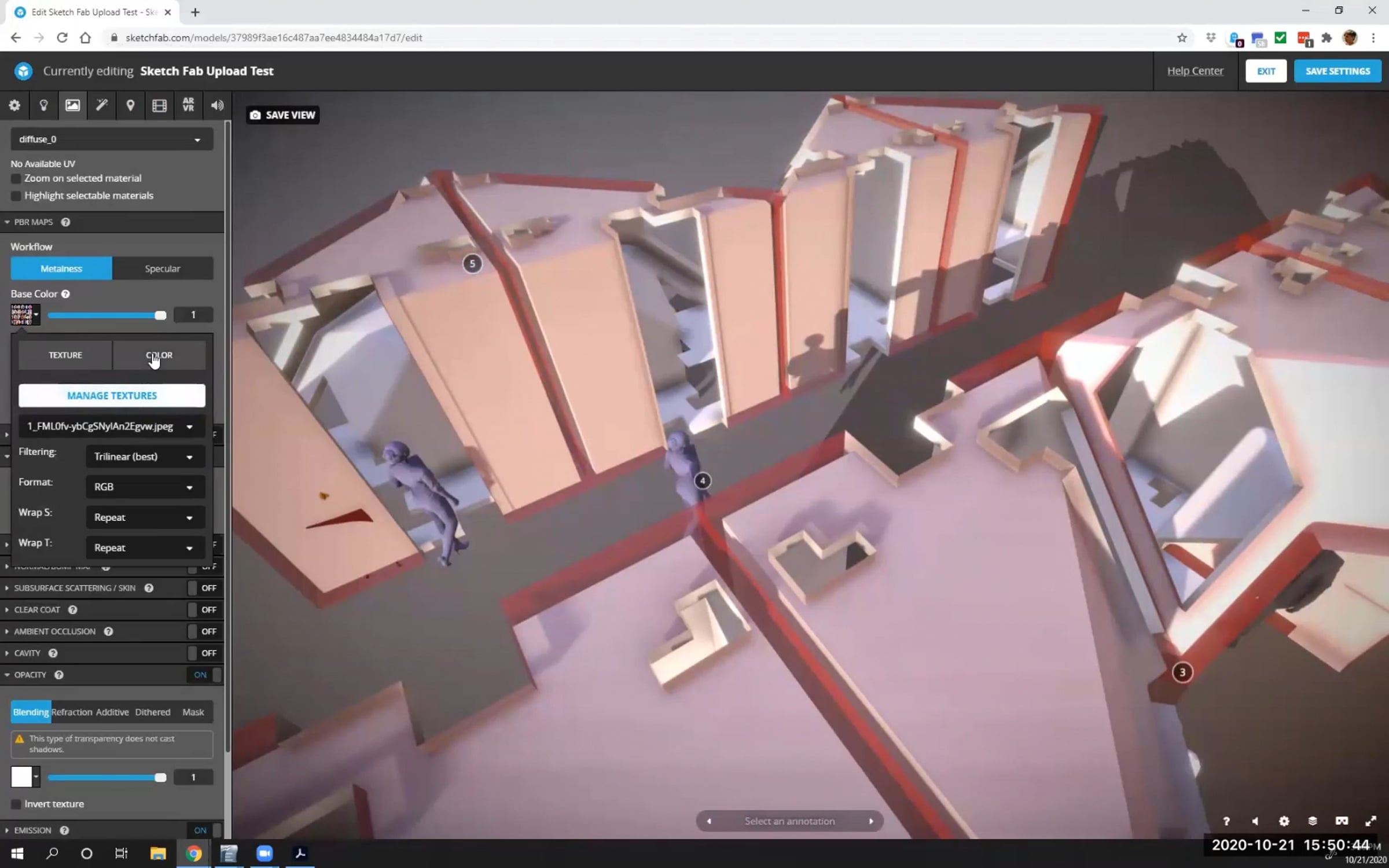Open the Scene settings gear tab

click(14, 105)
